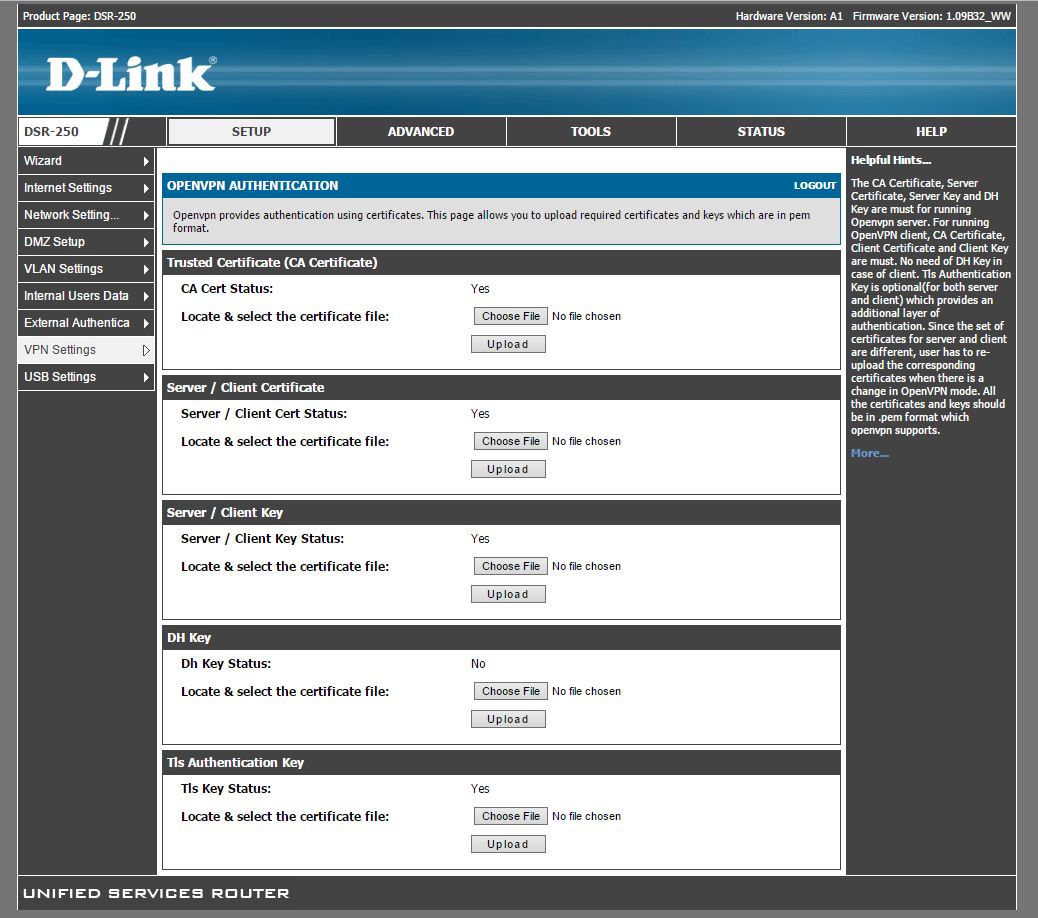Open USB Settings menu item
This screenshot has width=1038, height=918.
coord(86,377)
